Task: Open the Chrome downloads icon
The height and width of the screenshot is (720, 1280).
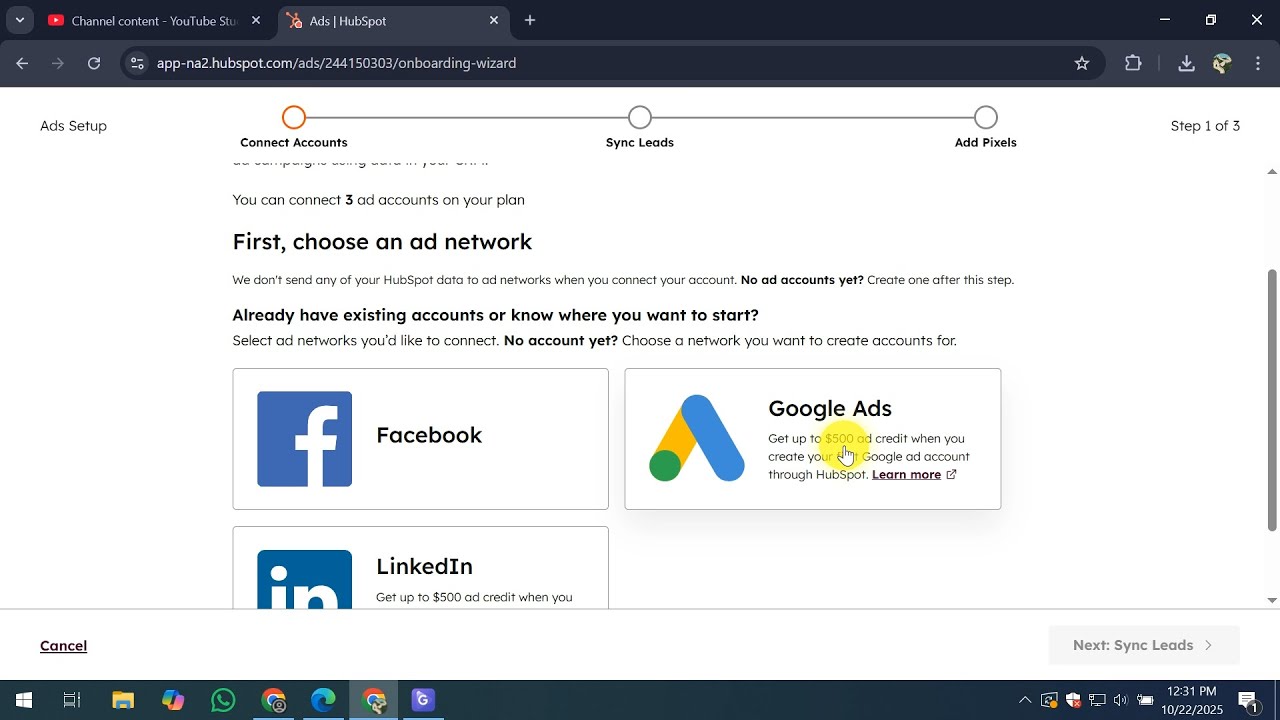Action: point(1186,63)
